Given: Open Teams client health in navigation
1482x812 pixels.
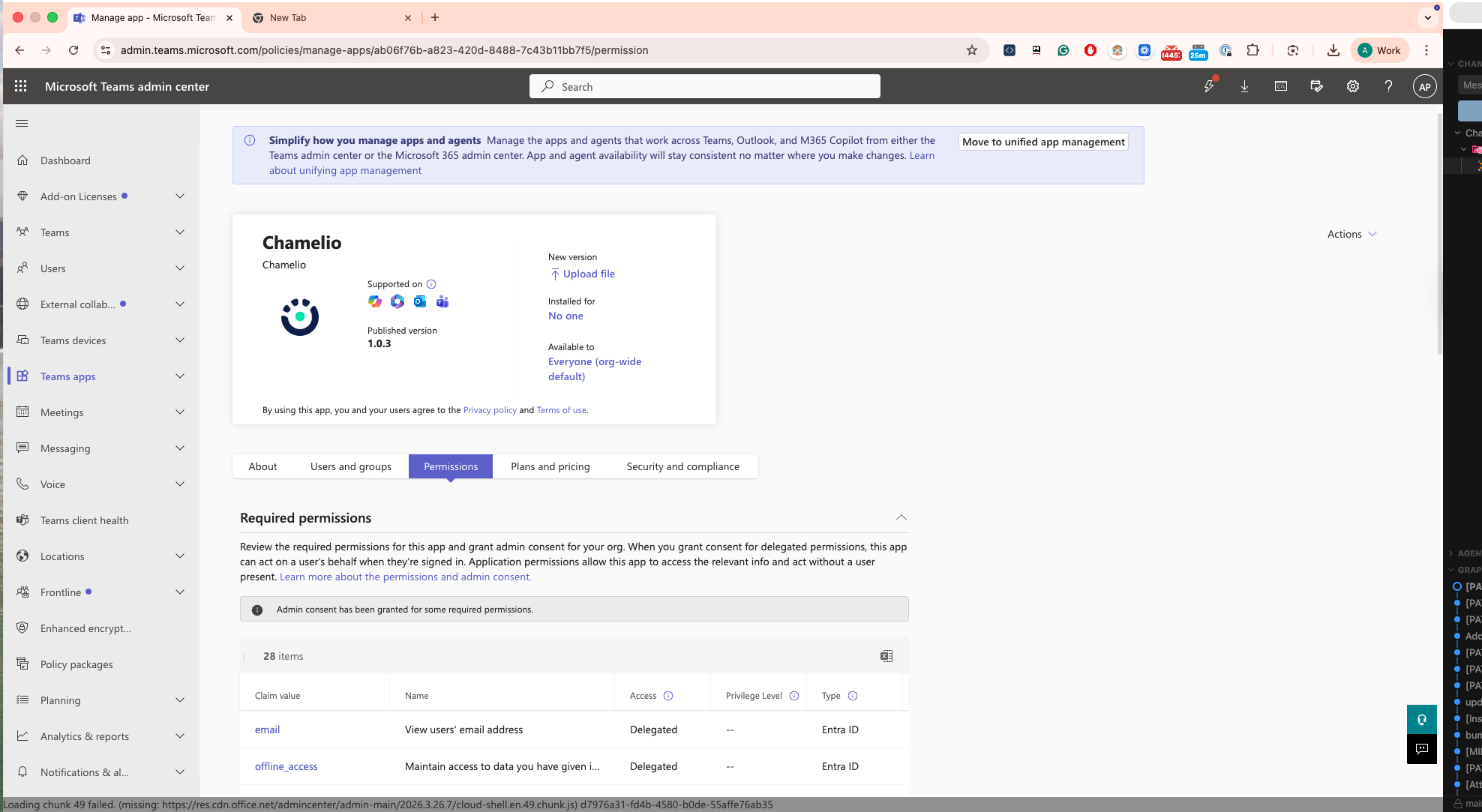Looking at the screenshot, I should [x=84, y=520].
